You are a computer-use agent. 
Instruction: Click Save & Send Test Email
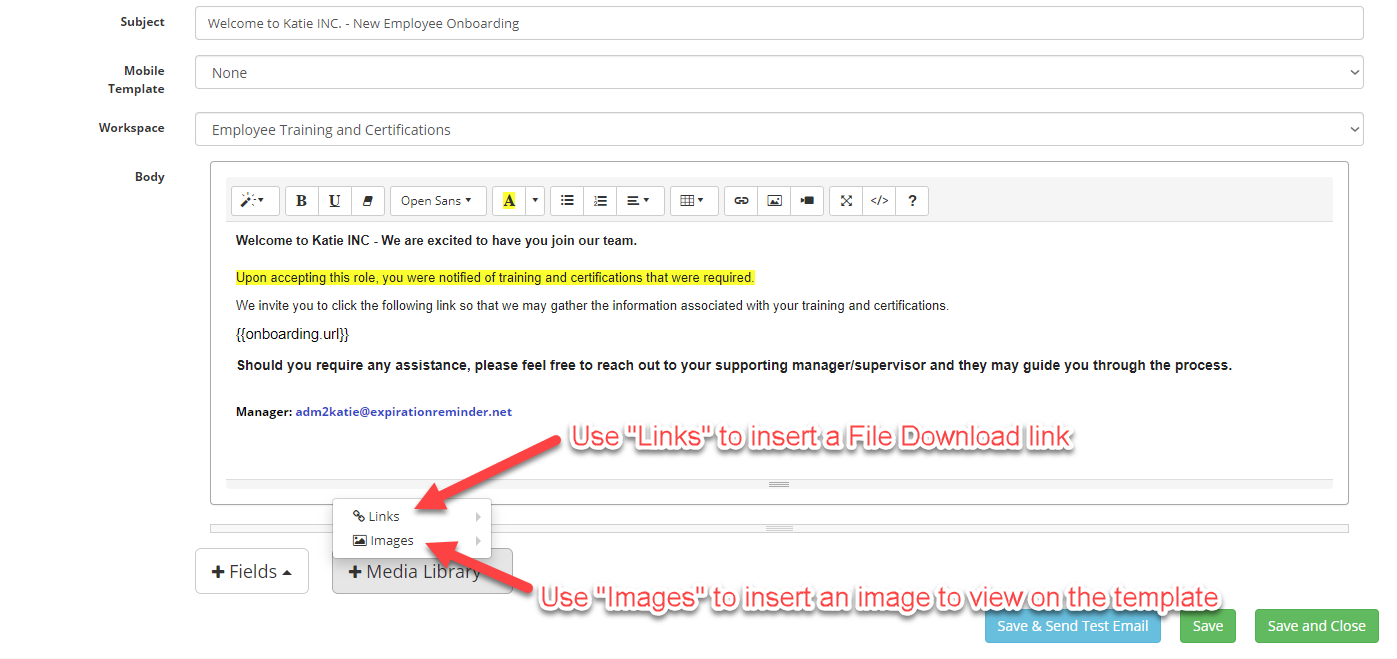click(1073, 626)
